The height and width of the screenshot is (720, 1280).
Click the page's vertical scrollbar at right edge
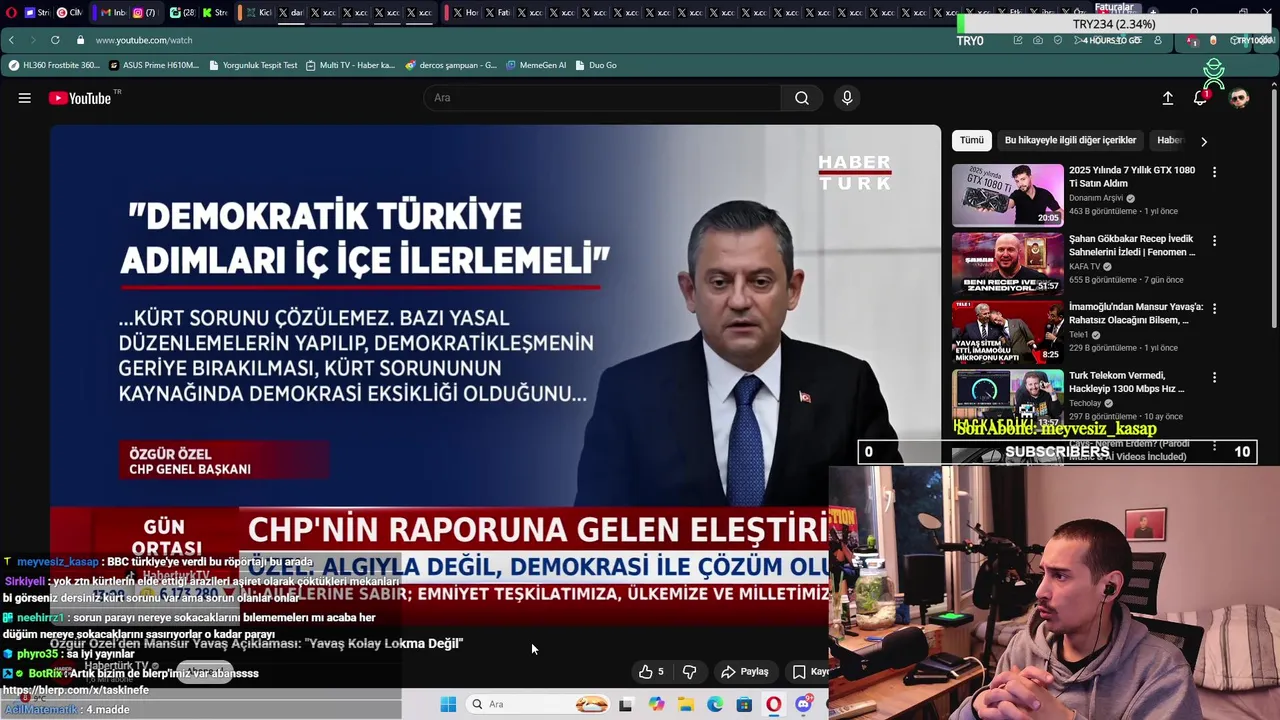point(1274,210)
